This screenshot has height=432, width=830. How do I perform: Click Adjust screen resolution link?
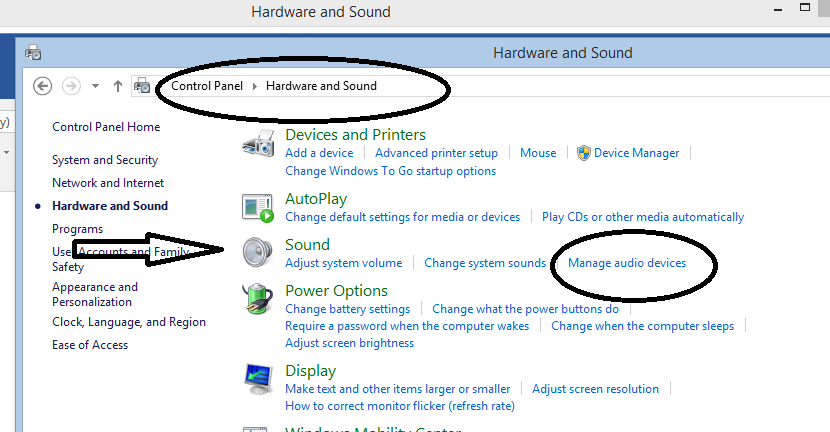[595, 389]
